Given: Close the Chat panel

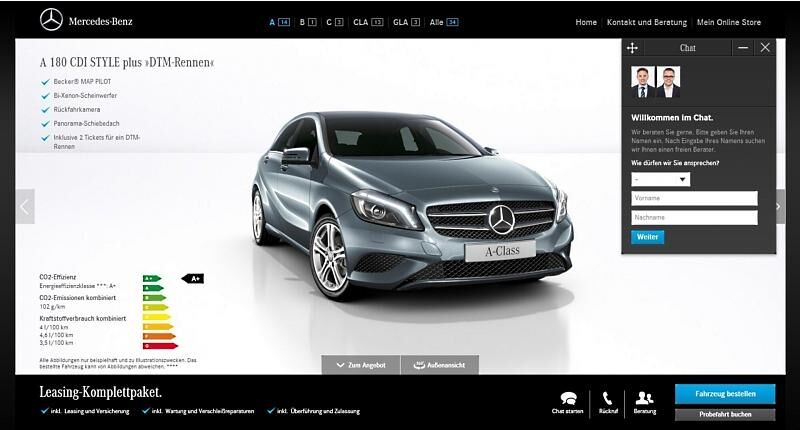Looking at the screenshot, I should point(765,47).
